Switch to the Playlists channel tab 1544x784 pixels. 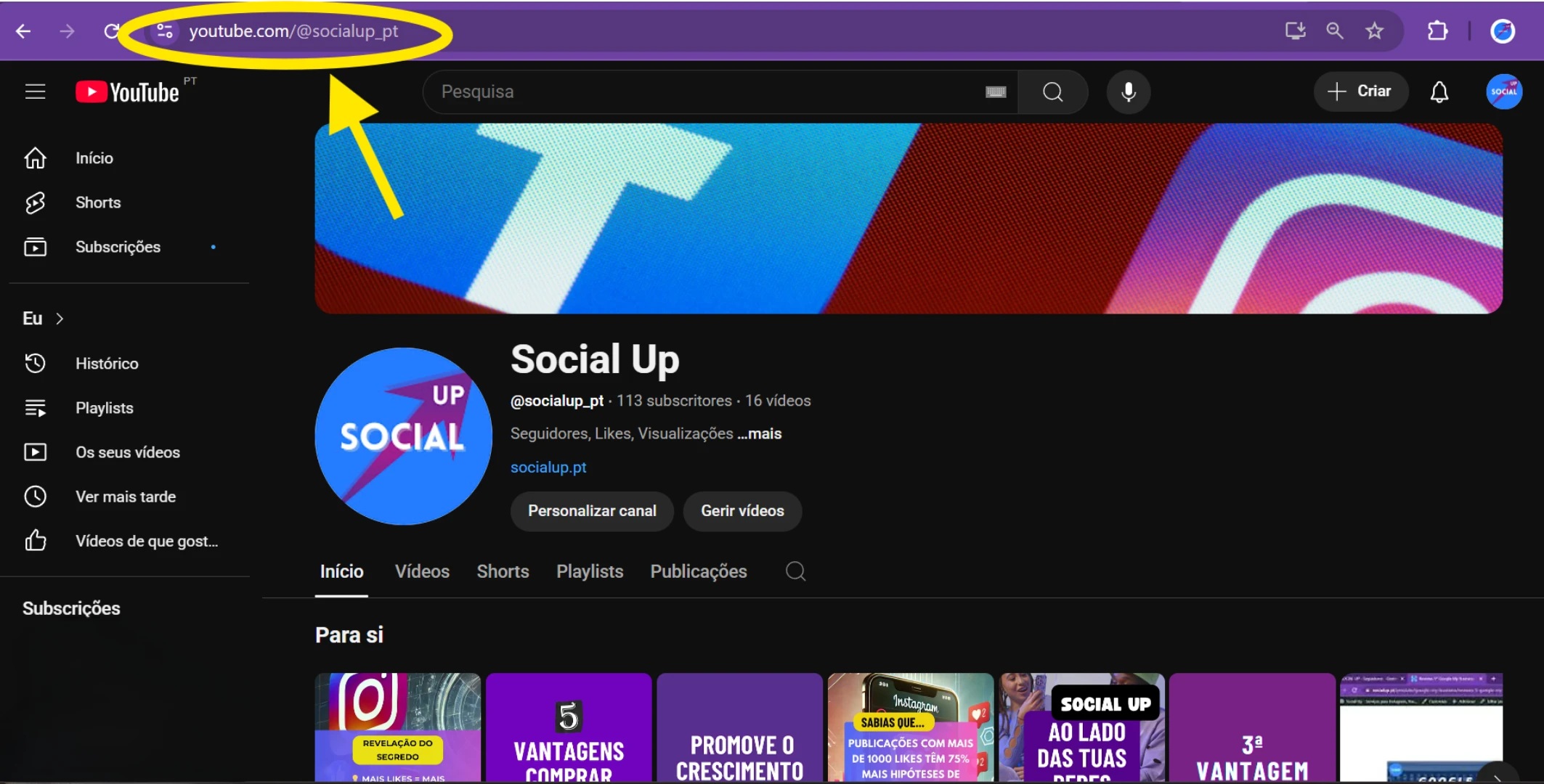(590, 572)
